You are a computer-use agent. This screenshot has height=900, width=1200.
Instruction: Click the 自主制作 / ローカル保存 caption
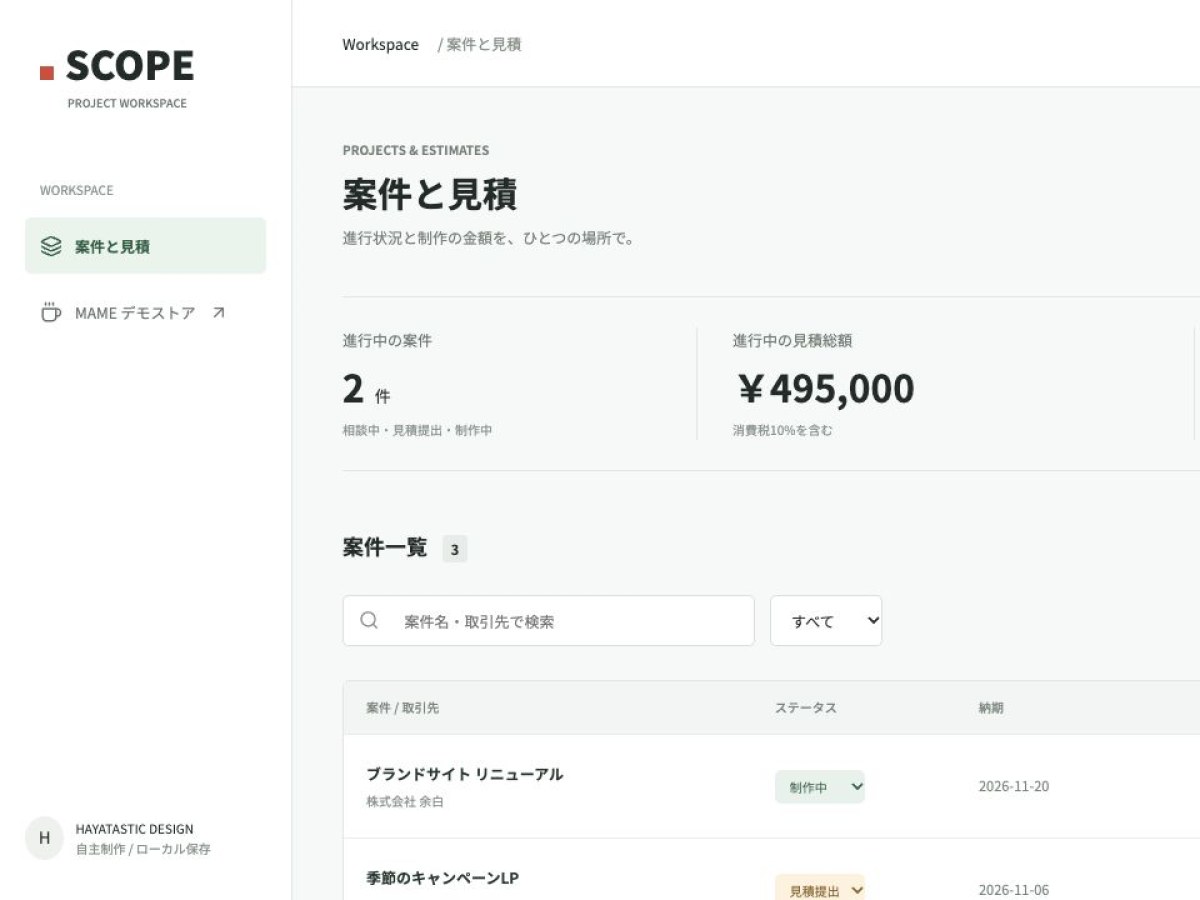point(143,850)
